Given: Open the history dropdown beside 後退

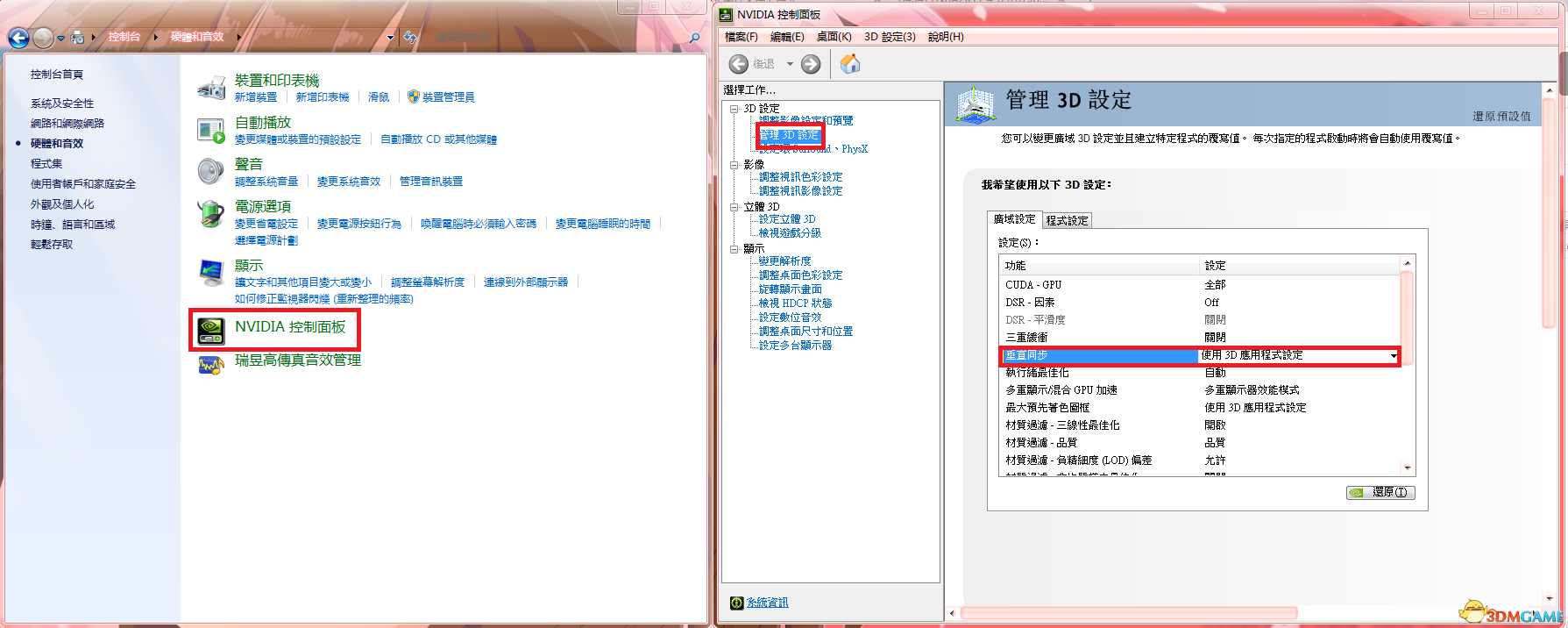Looking at the screenshot, I should (790, 64).
